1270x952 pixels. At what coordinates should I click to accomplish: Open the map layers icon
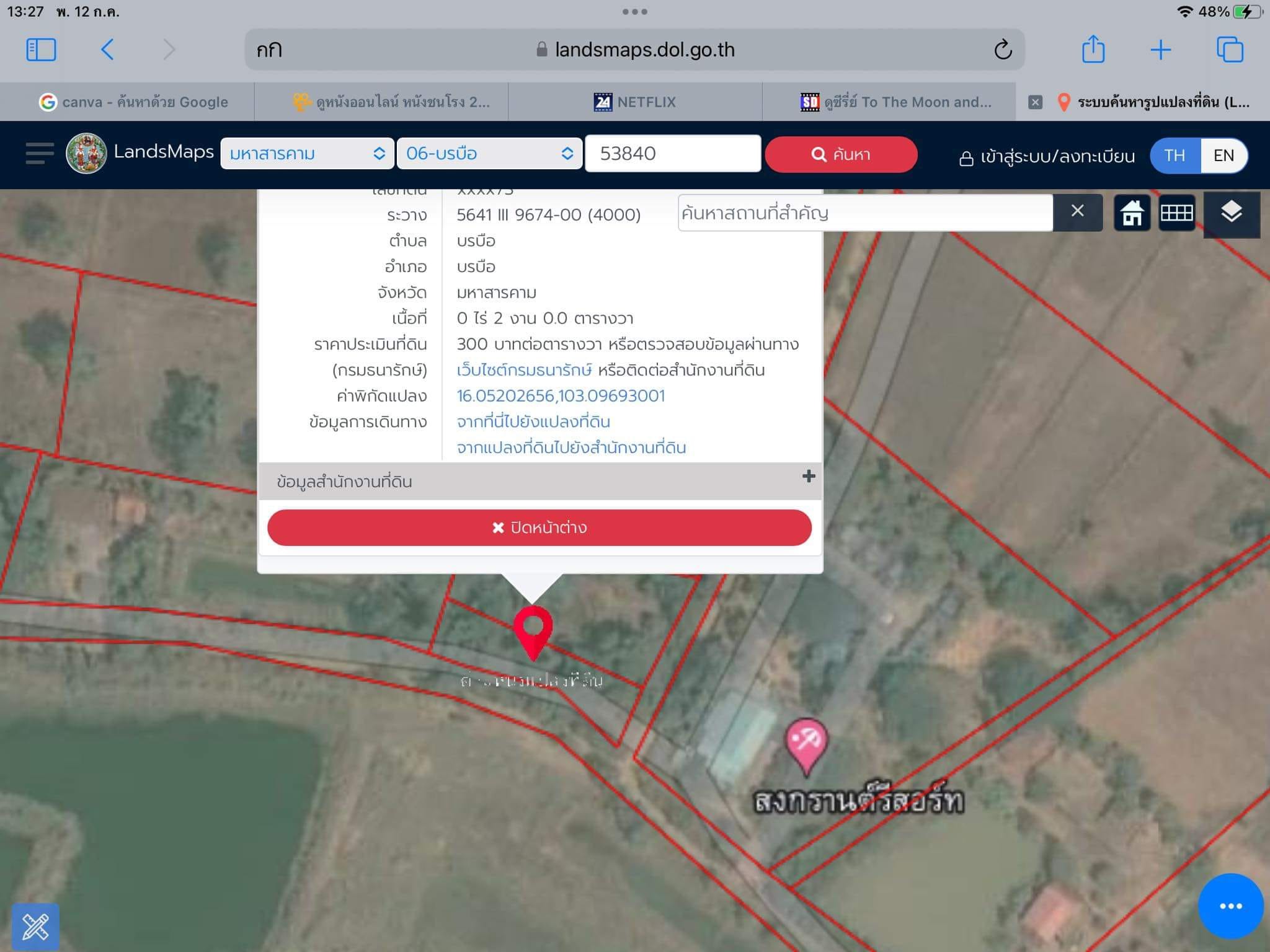point(1231,213)
